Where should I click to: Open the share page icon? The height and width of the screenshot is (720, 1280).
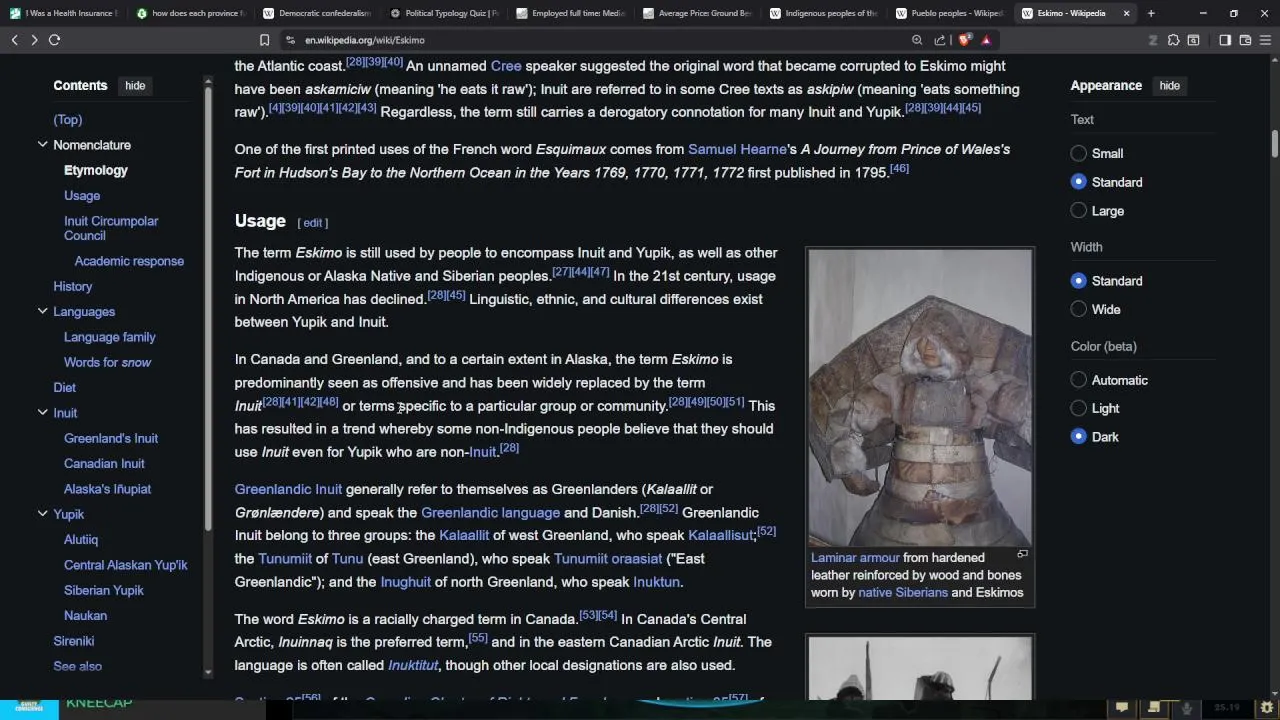coord(940,40)
